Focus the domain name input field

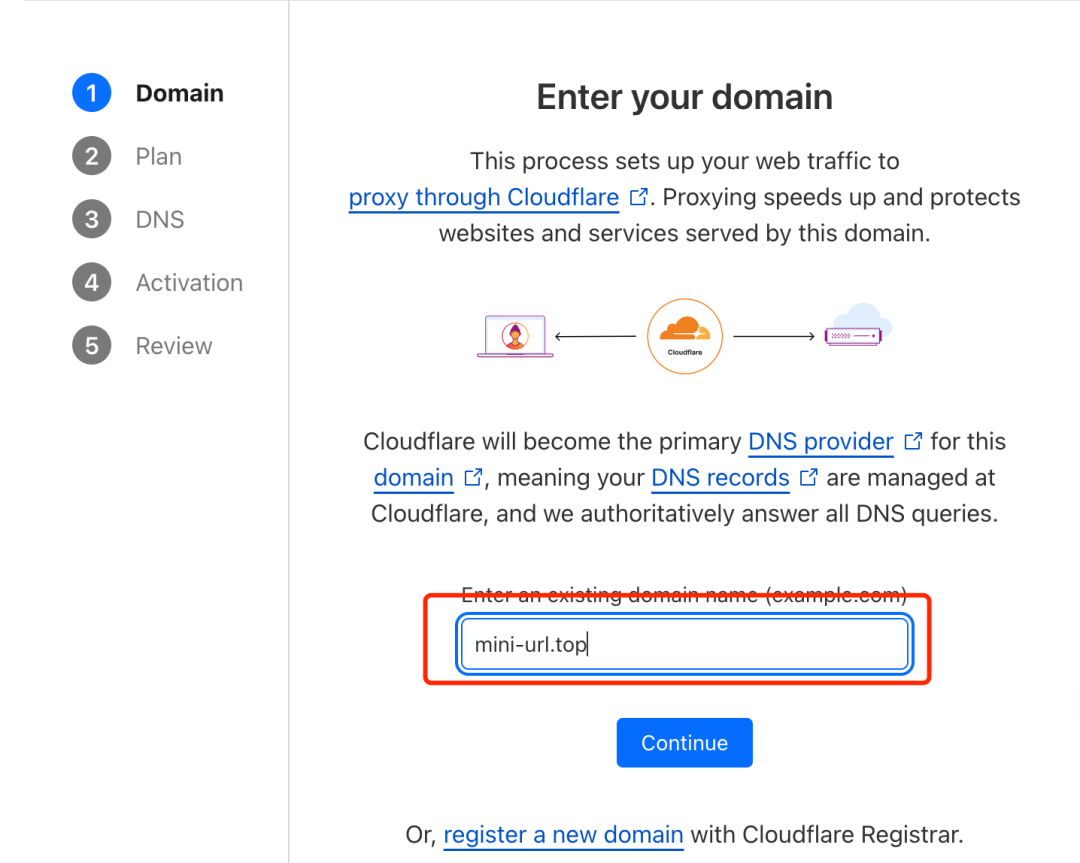click(x=685, y=644)
